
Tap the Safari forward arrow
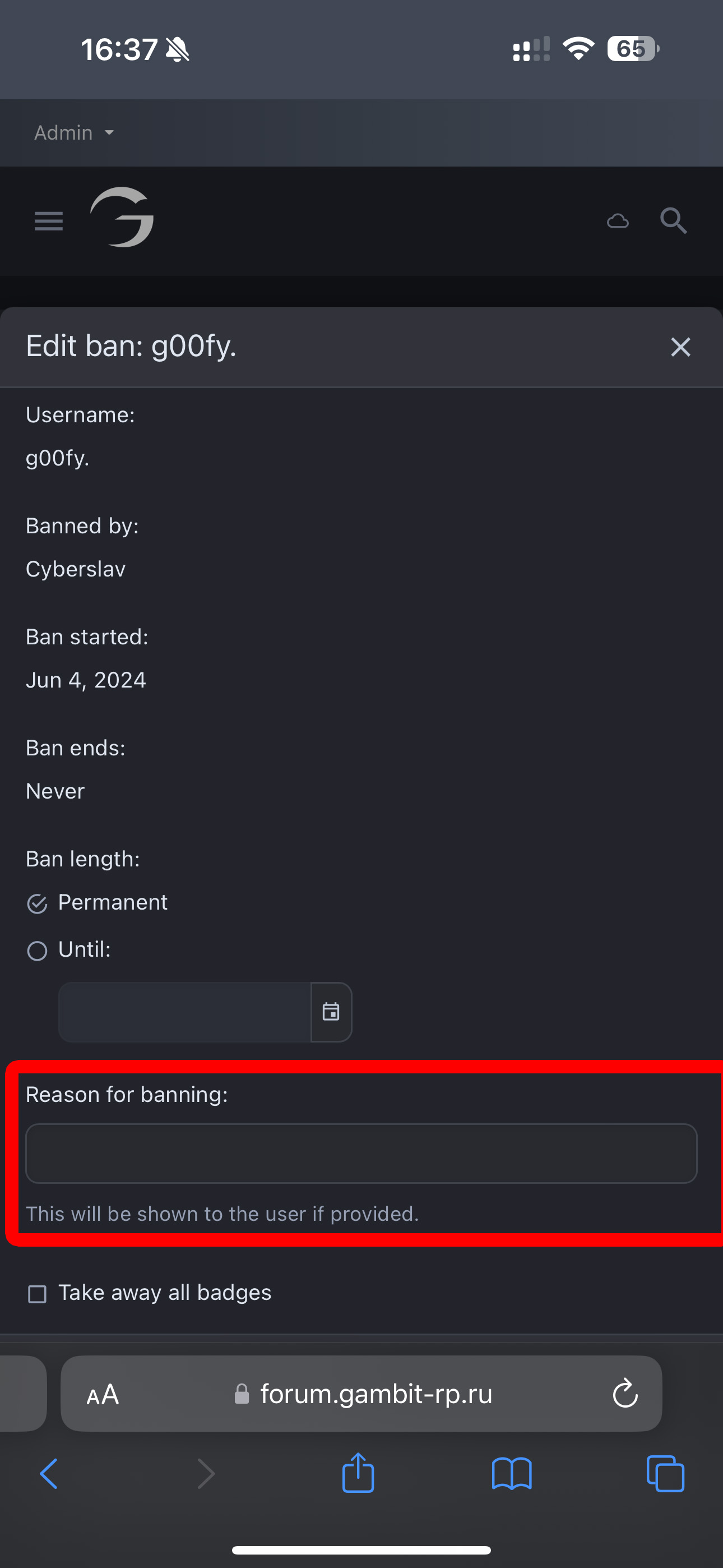[206, 1474]
